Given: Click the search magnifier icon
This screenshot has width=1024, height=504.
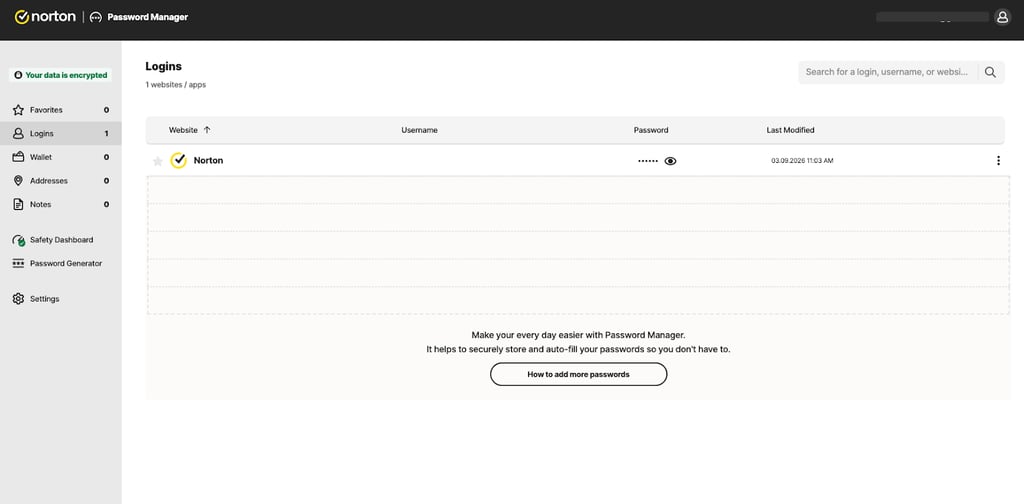Looking at the screenshot, I should coord(990,72).
